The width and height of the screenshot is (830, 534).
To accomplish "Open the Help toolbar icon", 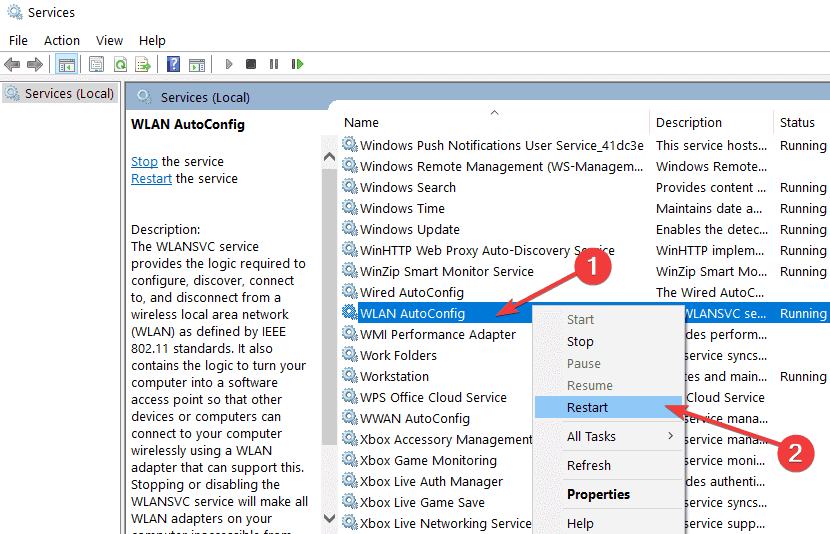I will pos(174,65).
